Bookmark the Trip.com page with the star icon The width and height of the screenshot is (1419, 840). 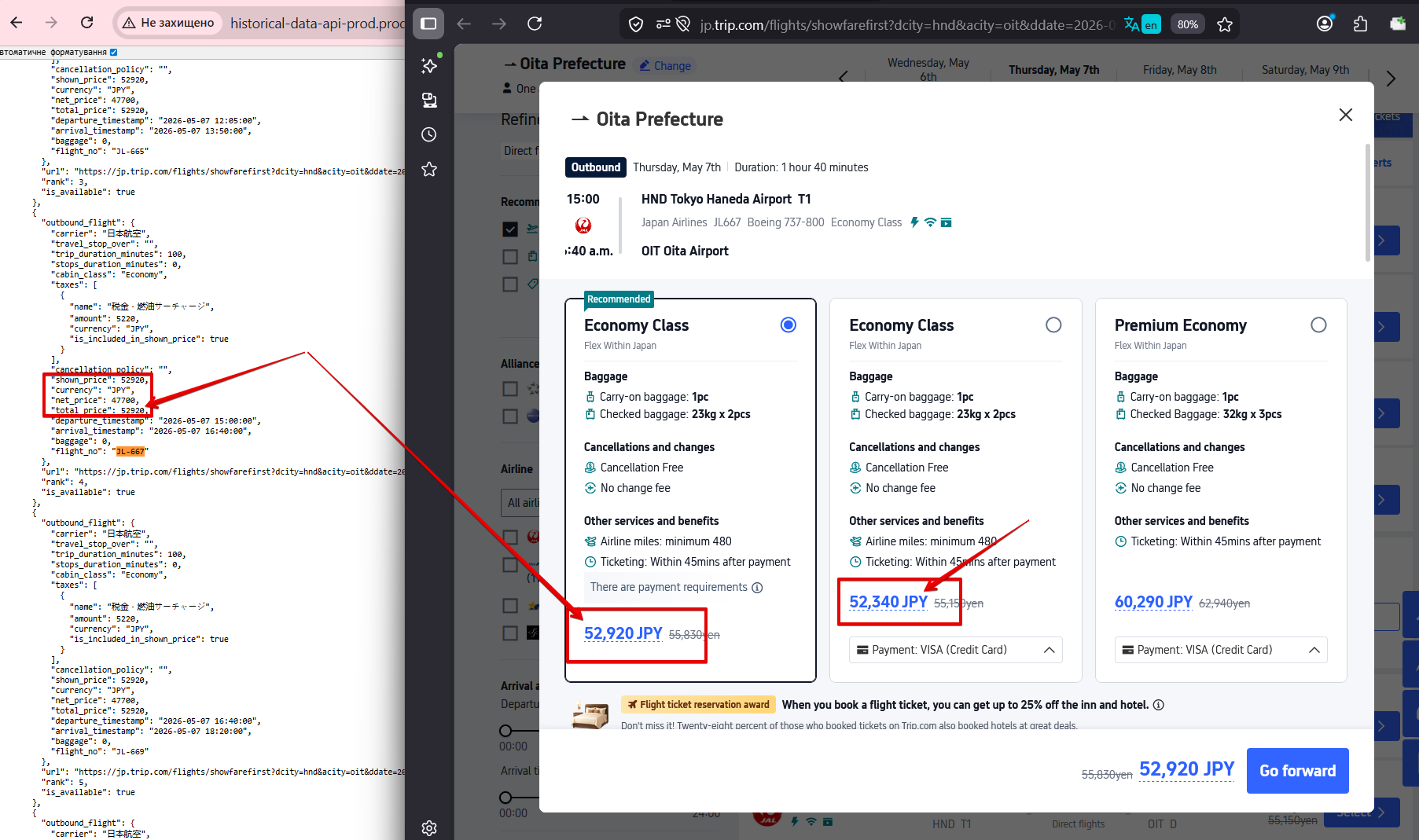coord(1225,24)
